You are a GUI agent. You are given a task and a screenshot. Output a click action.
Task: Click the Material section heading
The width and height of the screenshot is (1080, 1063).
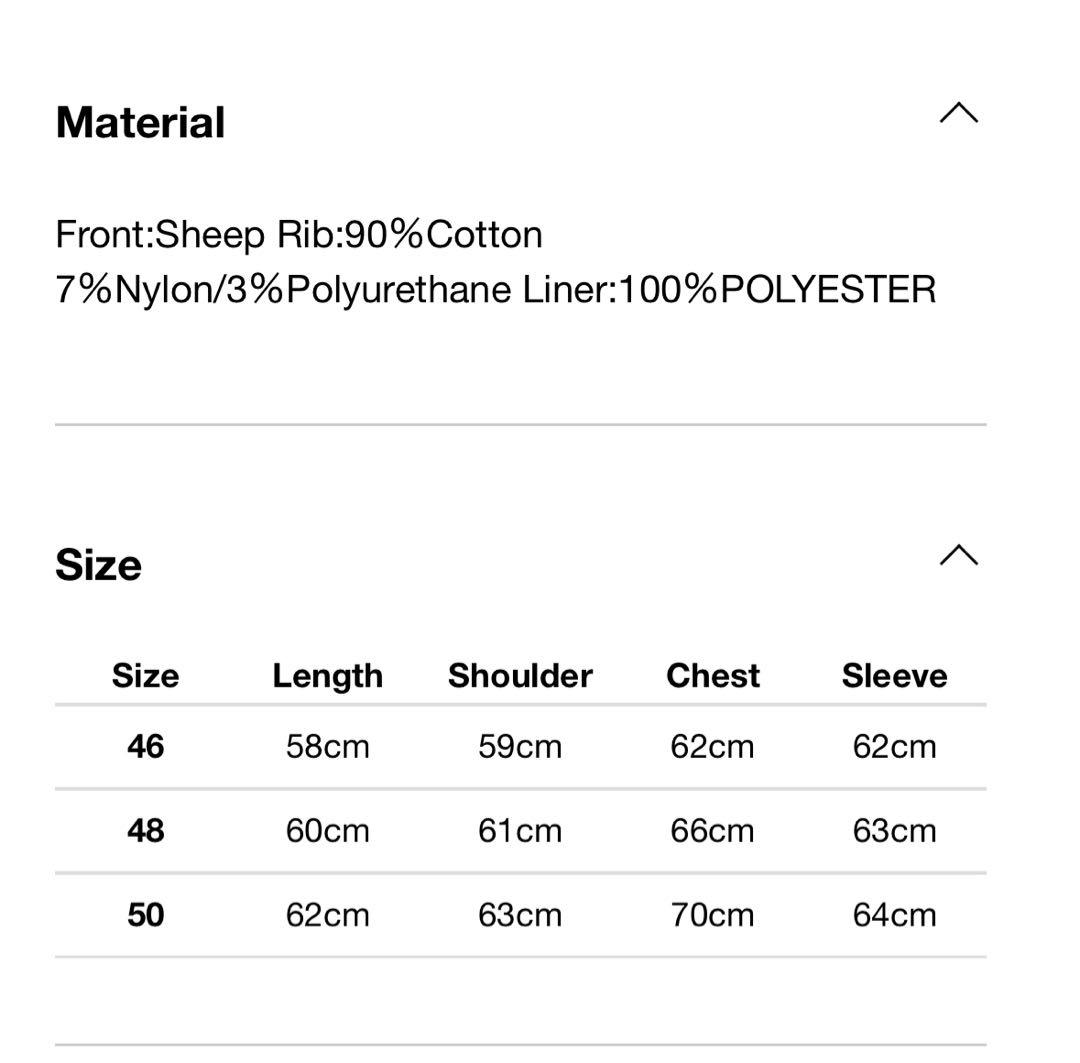[x=140, y=123]
